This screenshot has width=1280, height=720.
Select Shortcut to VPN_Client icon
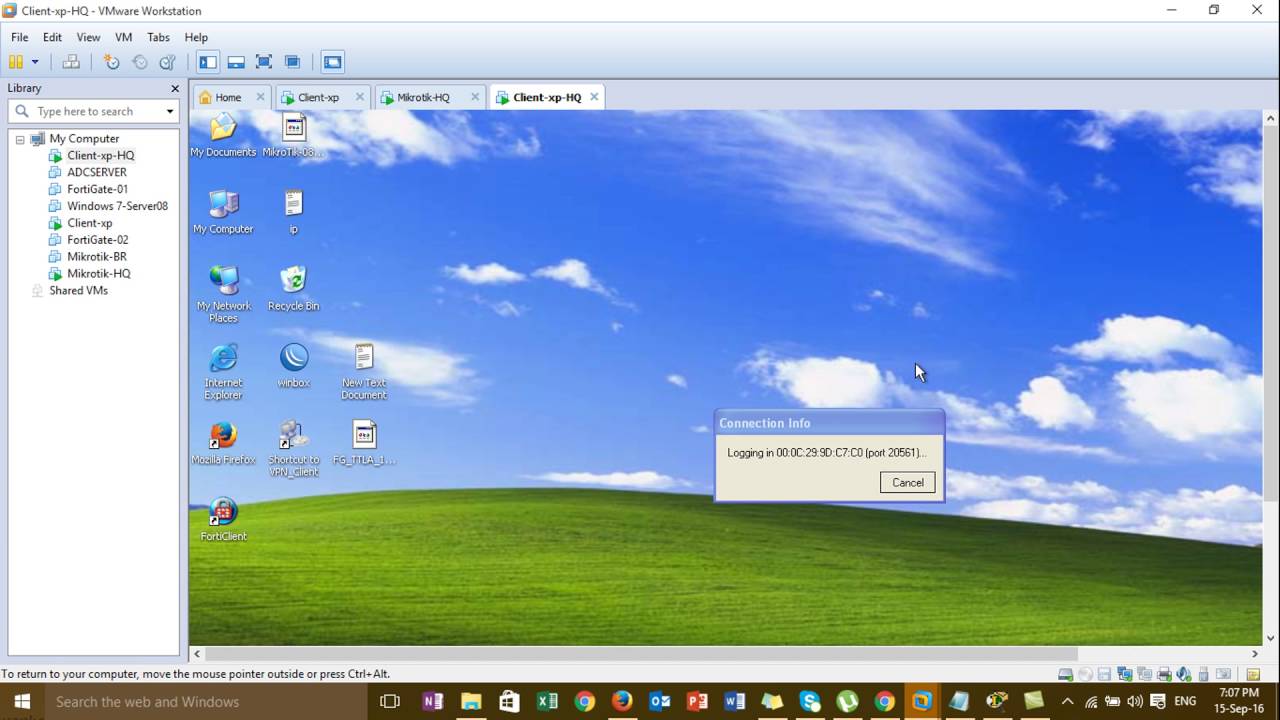(293, 448)
